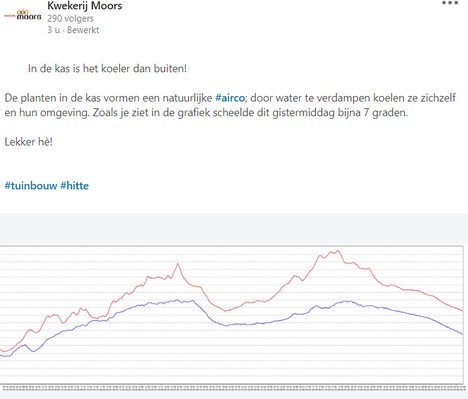Click the headline In de kas is het koeler
This screenshot has height=399, width=468.
(107, 68)
